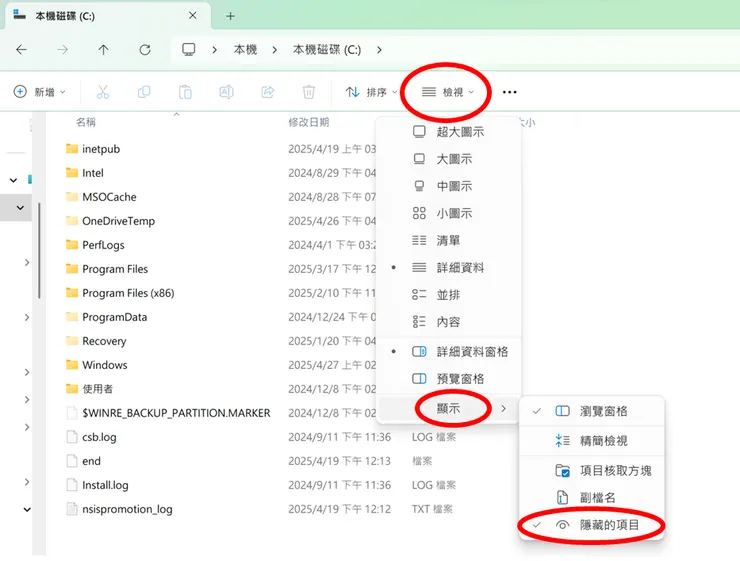Image resolution: width=740 pixels, height=561 pixels.
Task: Select the OneDriveTemp folder
Action: (x=118, y=221)
